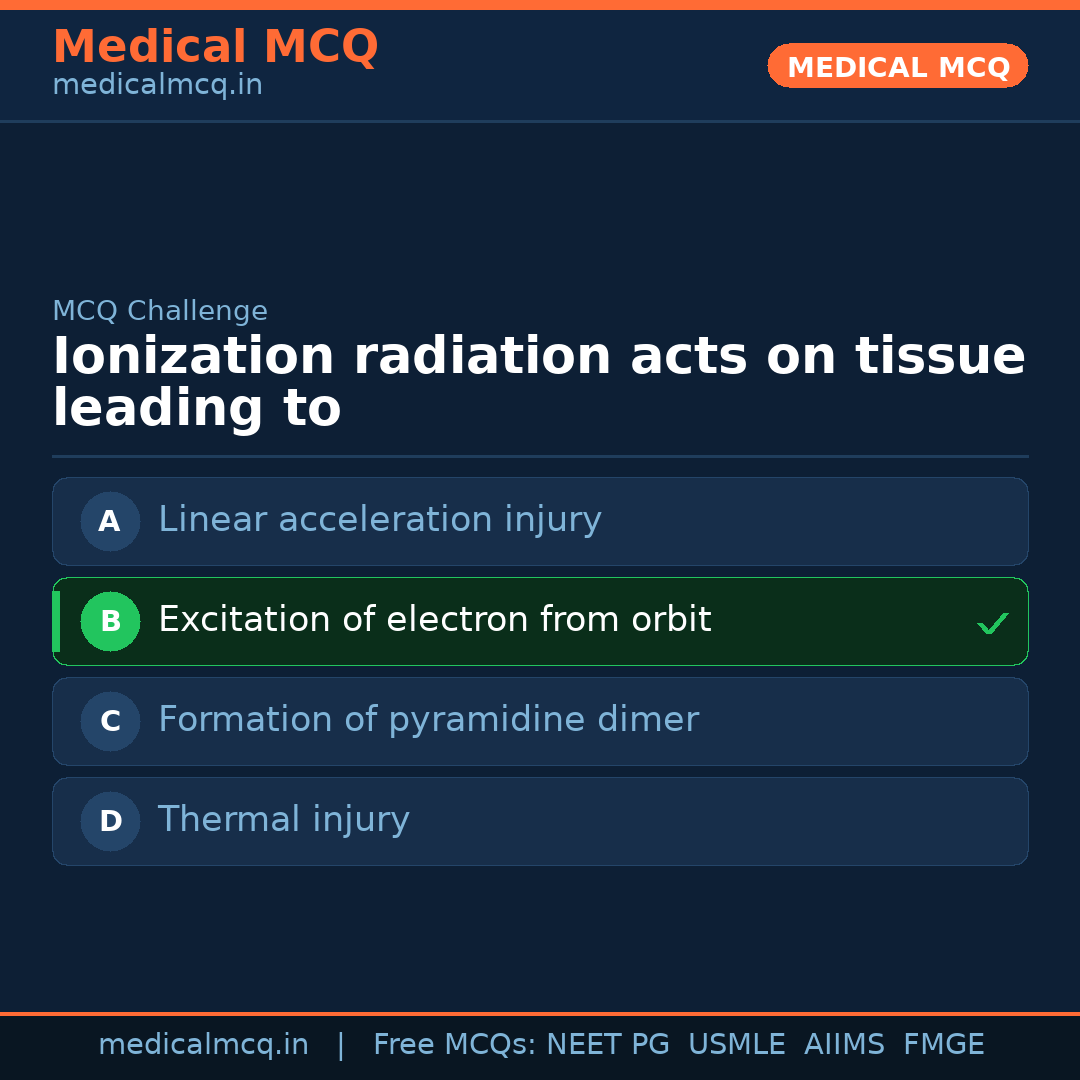Click "FMGE" in the footer
The height and width of the screenshot is (1080, 1080).
(944, 1045)
